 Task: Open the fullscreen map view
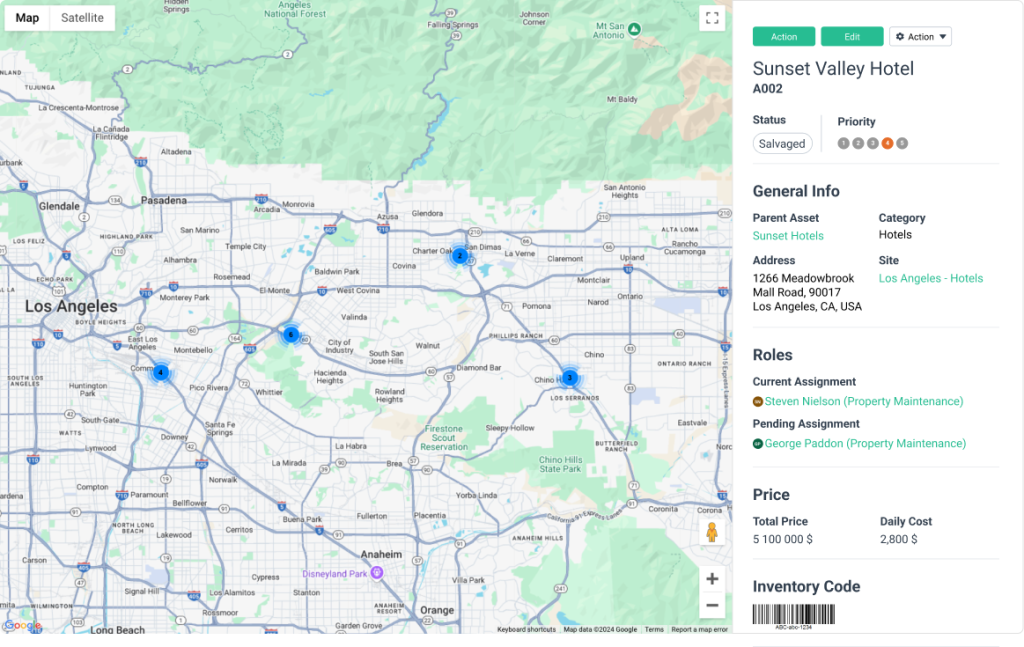tap(712, 17)
